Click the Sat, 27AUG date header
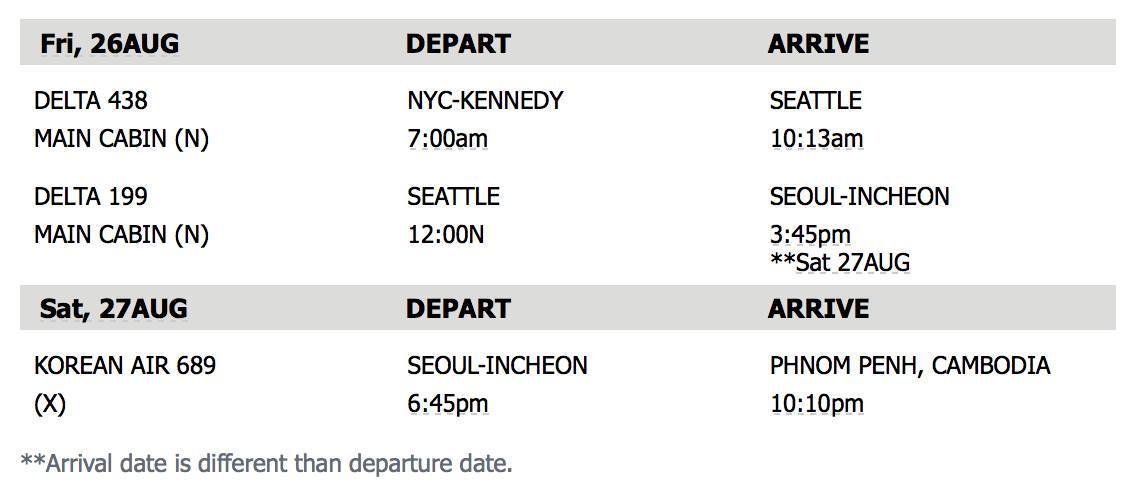This screenshot has height=488, width=1130. pyautogui.click(x=113, y=309)
